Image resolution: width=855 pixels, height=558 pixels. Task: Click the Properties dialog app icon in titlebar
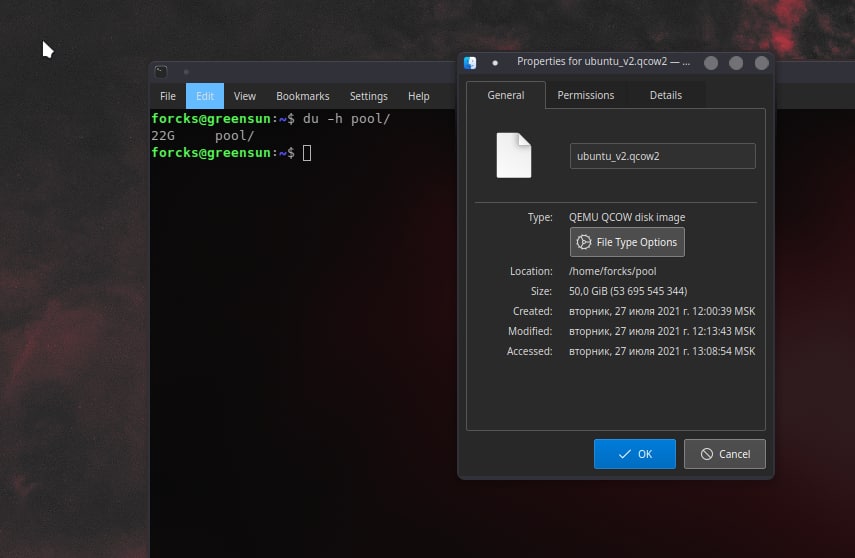(470, 63)
